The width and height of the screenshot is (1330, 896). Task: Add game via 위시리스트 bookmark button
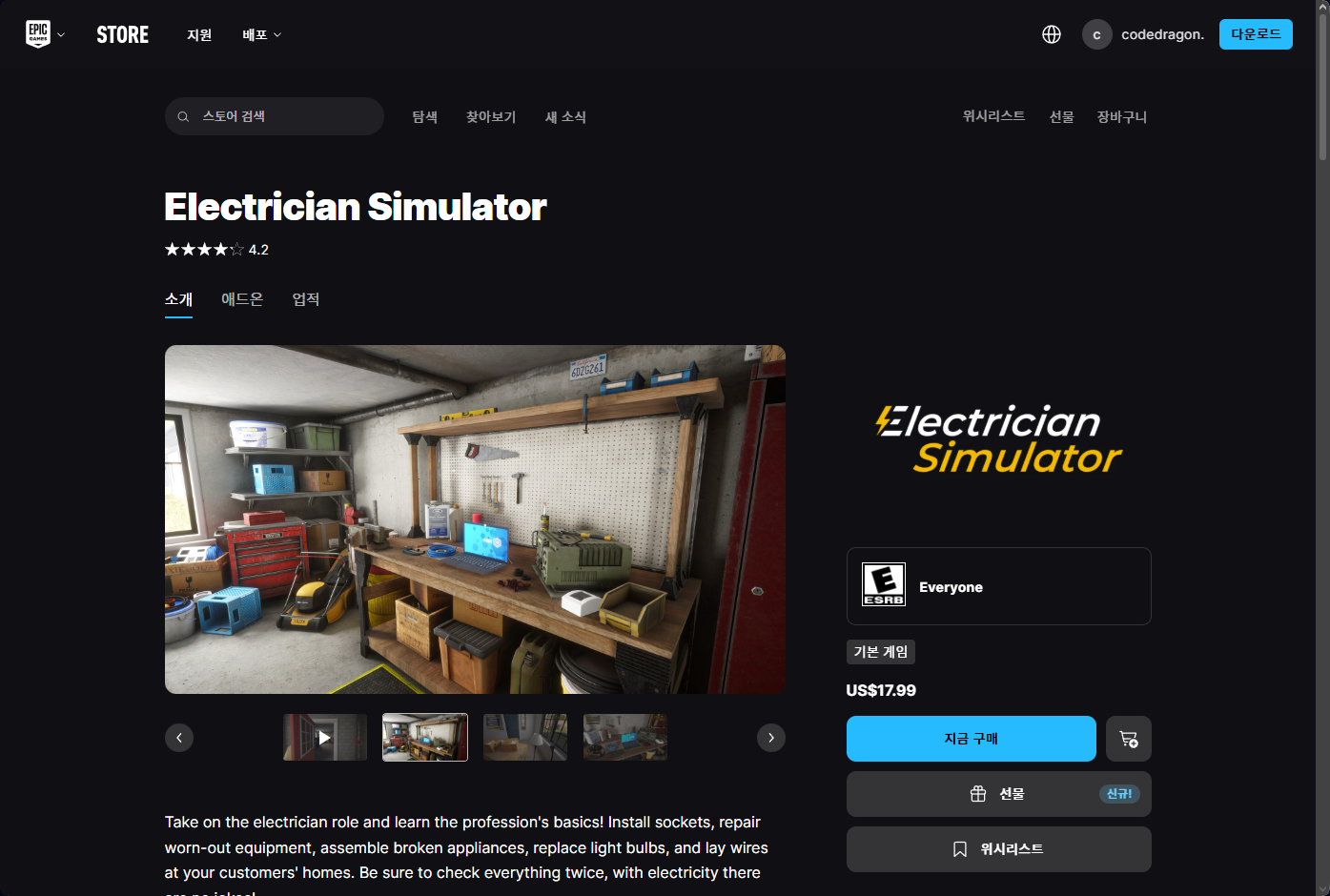pyautogui.click(x=999, y=849)
